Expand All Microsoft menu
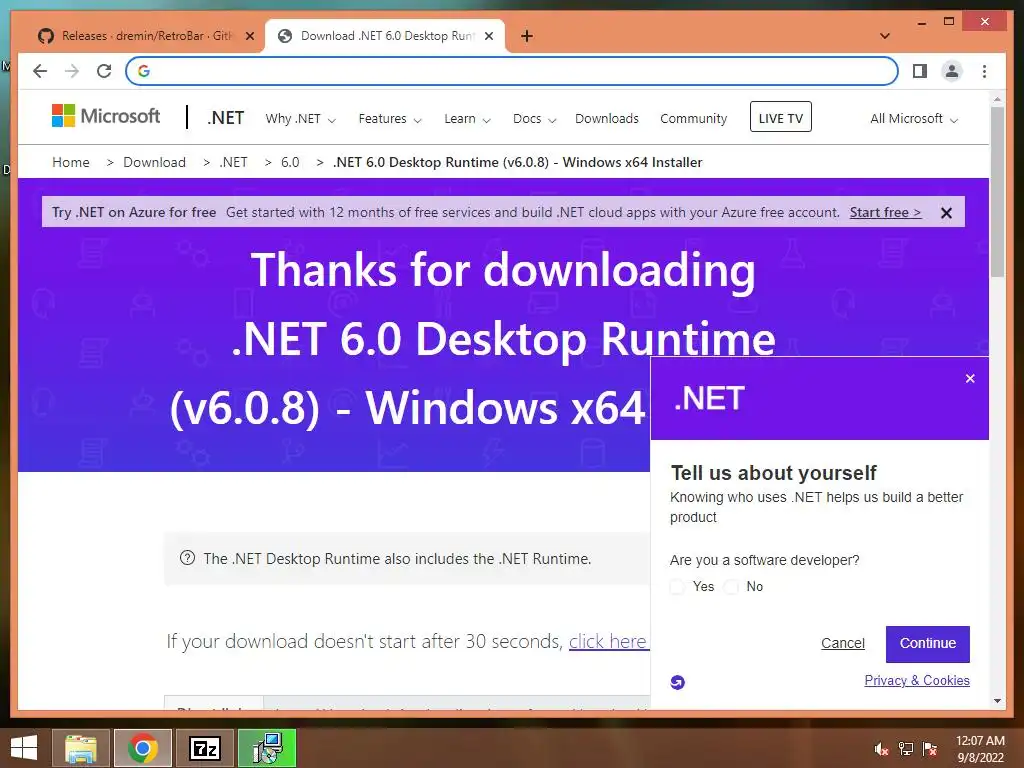 tap(914, 119)
